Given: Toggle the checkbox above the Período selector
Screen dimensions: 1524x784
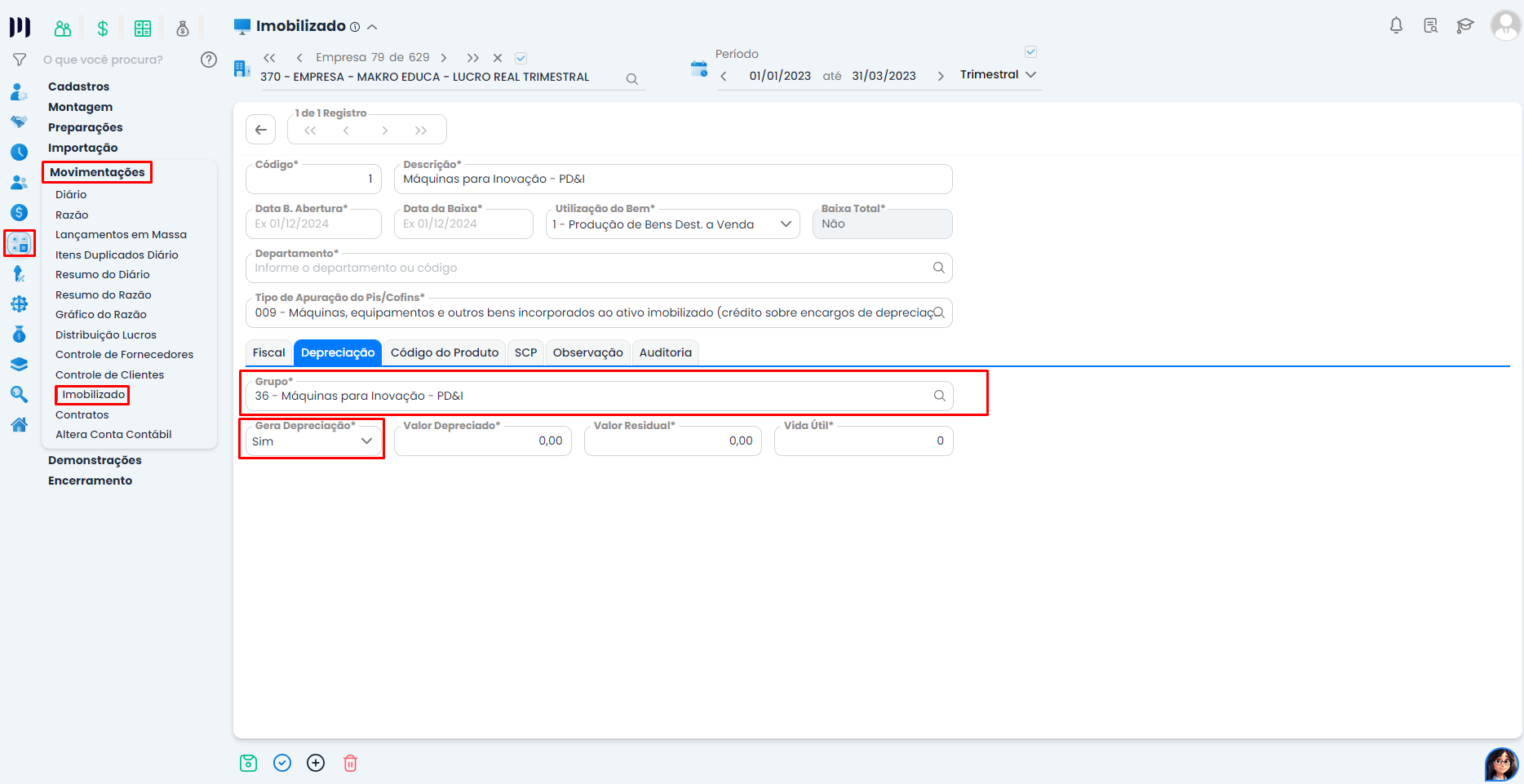Looking at the screenshot, I should point(1030,52).
